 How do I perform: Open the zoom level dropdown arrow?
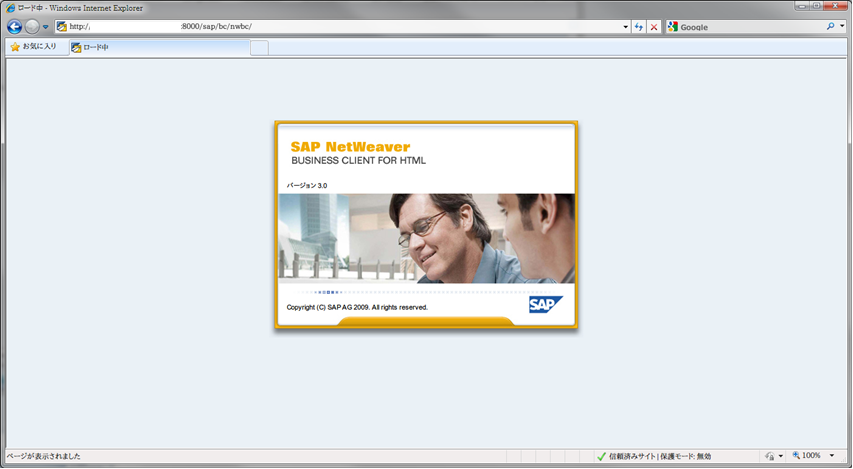click(832, 455)
